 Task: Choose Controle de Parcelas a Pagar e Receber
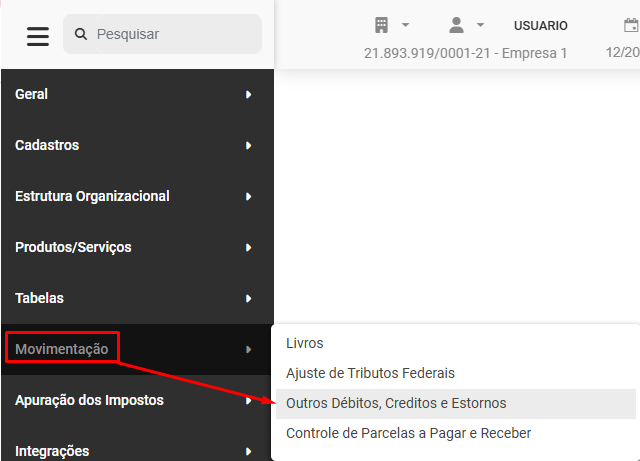click(456, 433)
